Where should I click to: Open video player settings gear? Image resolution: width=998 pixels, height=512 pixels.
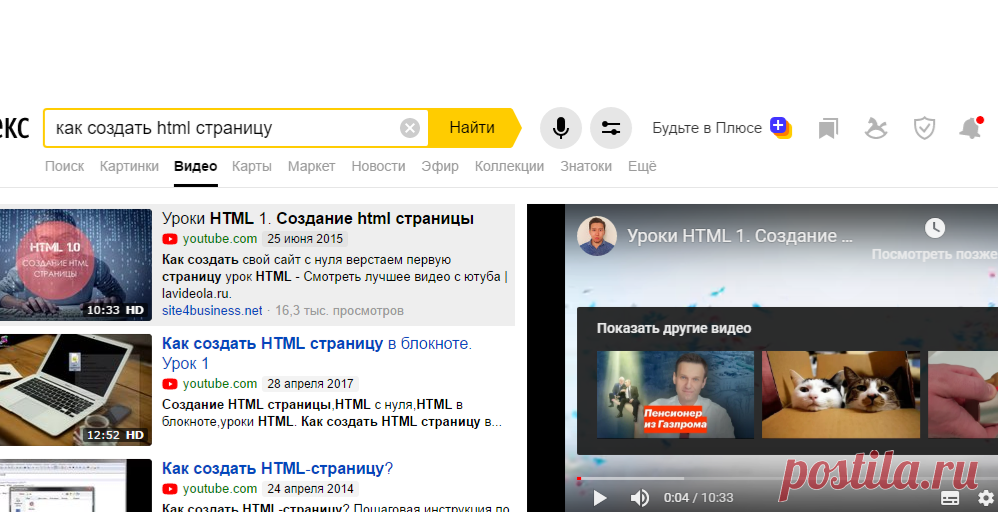tap(987, 497)
